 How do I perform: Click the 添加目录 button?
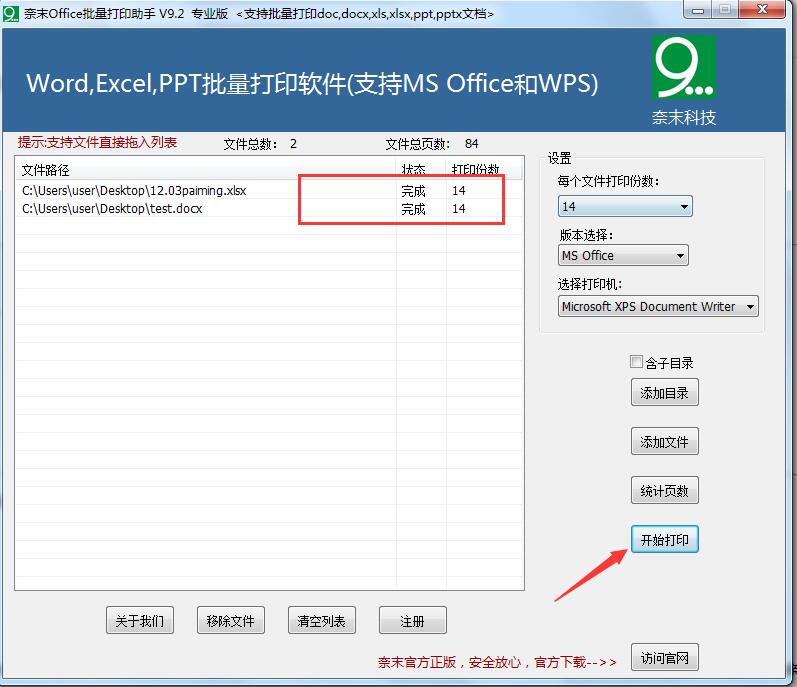point(664,392)
